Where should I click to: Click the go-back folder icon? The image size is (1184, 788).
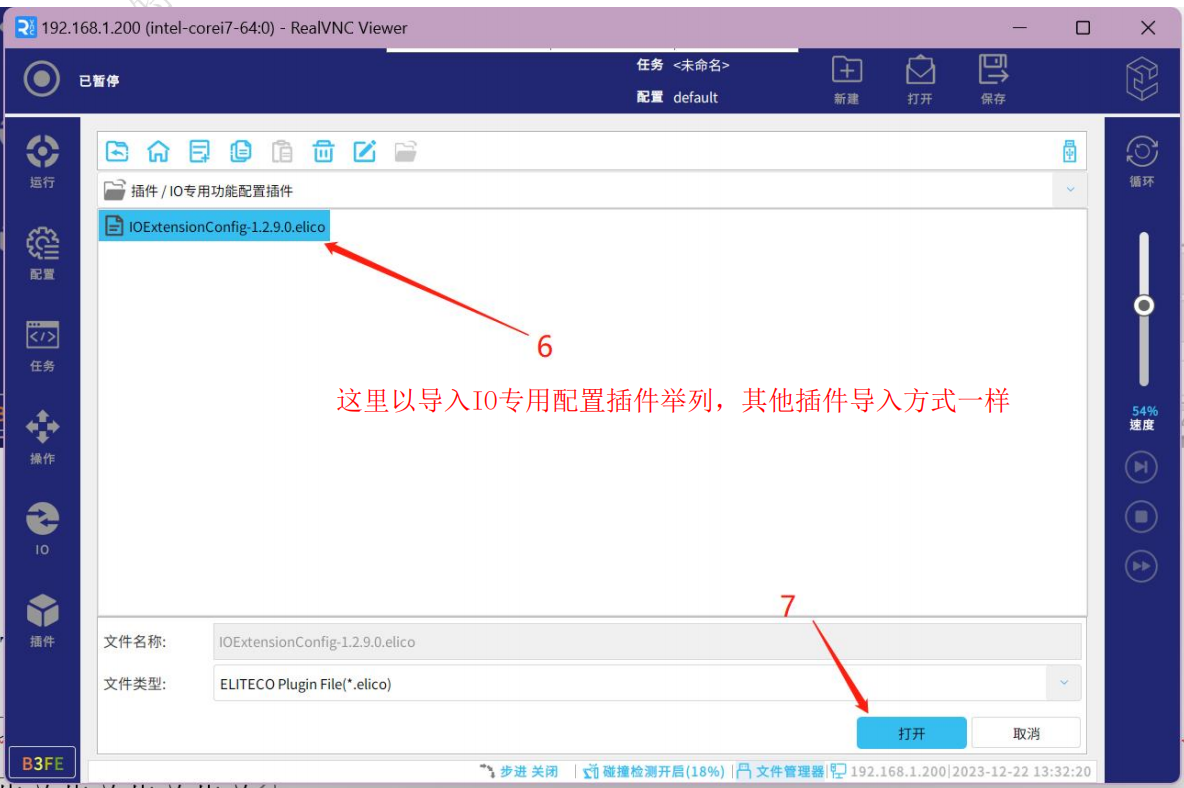coord(118,151)
